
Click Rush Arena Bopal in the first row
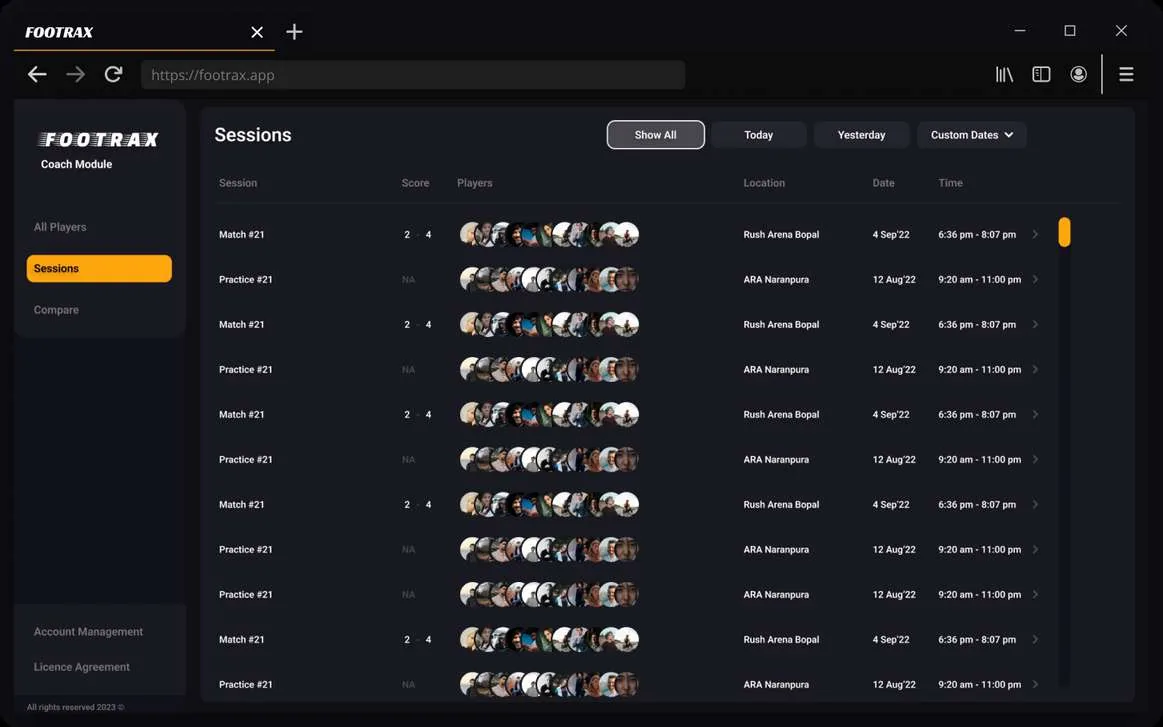tap(781, 234)
